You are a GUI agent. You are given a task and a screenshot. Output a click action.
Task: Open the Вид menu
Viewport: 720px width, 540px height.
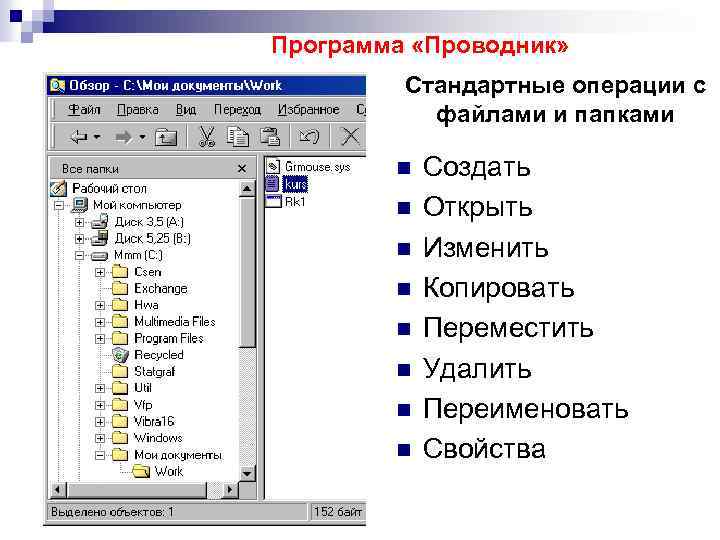[186, 109]
